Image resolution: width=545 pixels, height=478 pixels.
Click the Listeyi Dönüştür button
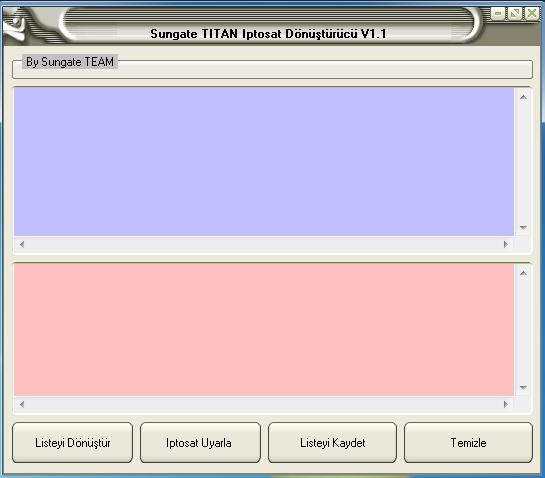(x=72, y=443)
